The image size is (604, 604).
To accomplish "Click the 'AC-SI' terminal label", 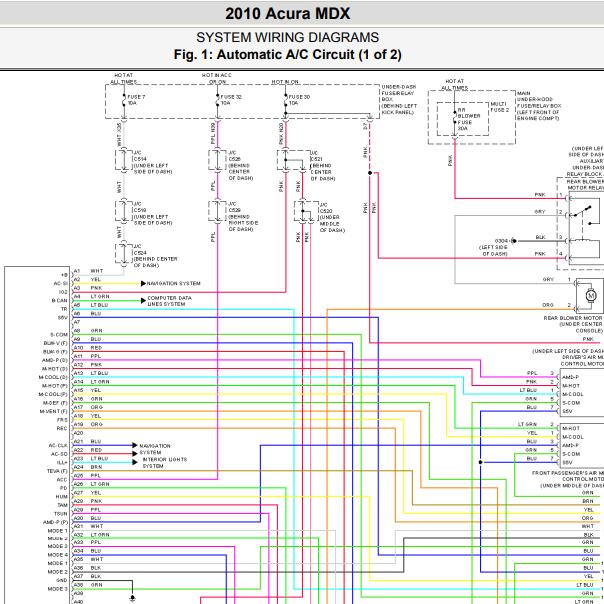I will [x=60, y=284].
